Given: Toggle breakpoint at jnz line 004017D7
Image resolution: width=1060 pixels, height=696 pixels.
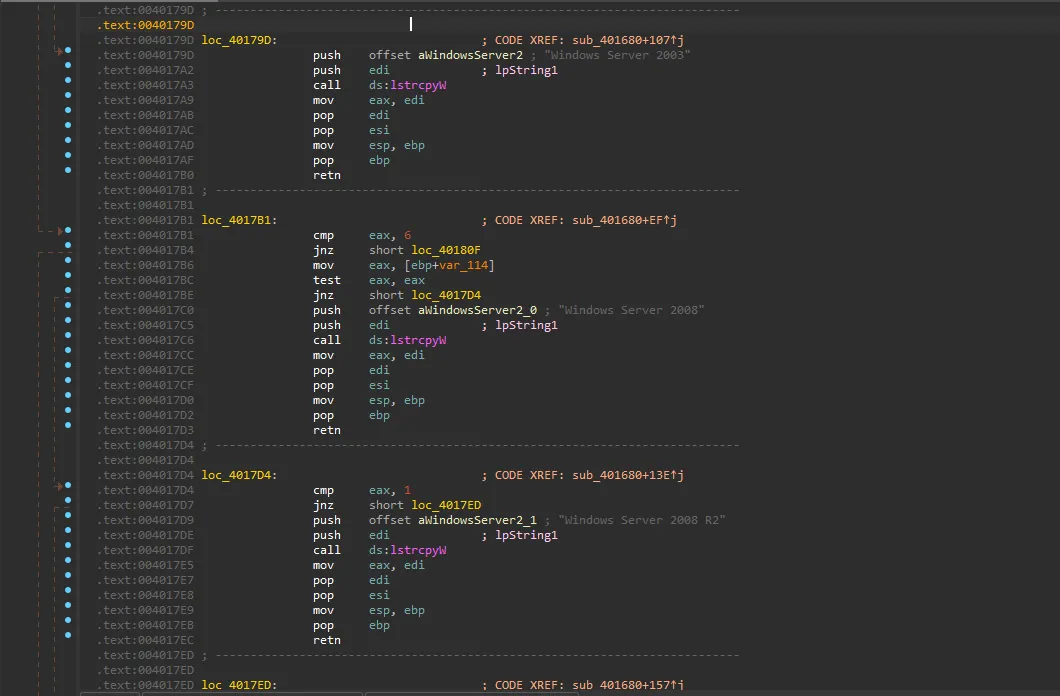Looking at the screenshot, I should 68,500.
